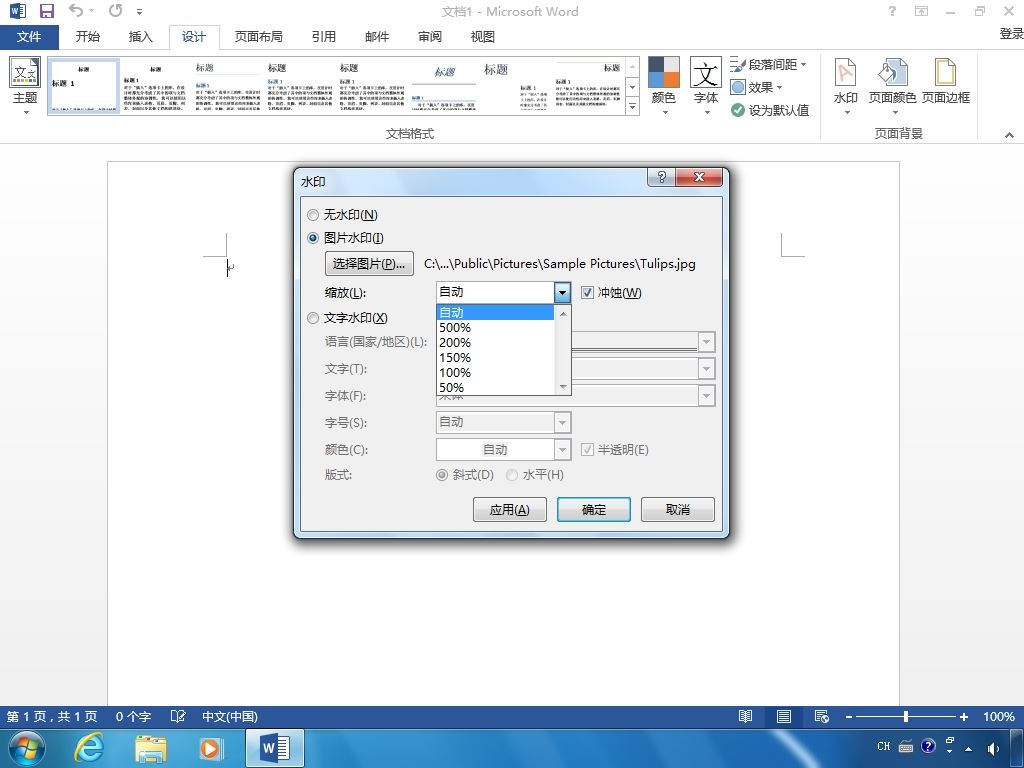Screen dimensions: 1024x768
Task: Open the 效果 effects menu
Action: click(756, 88)
